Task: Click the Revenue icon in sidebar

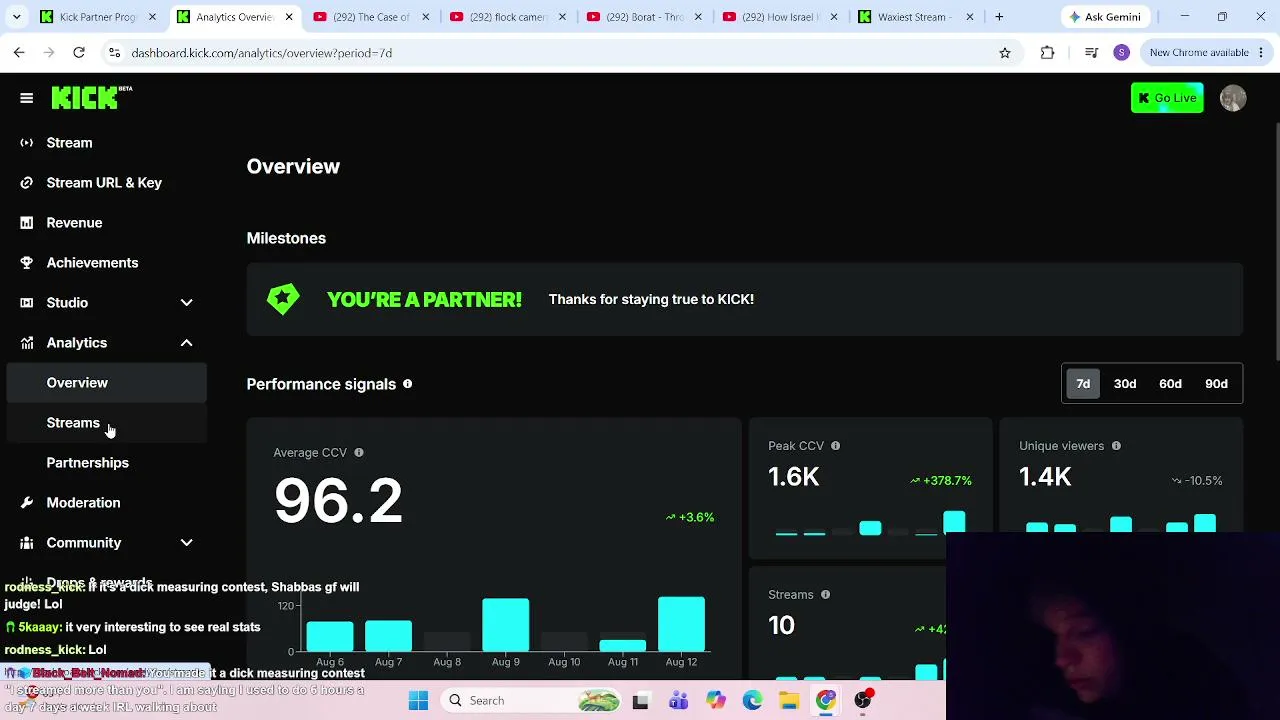Action: [x=27, y=223]
